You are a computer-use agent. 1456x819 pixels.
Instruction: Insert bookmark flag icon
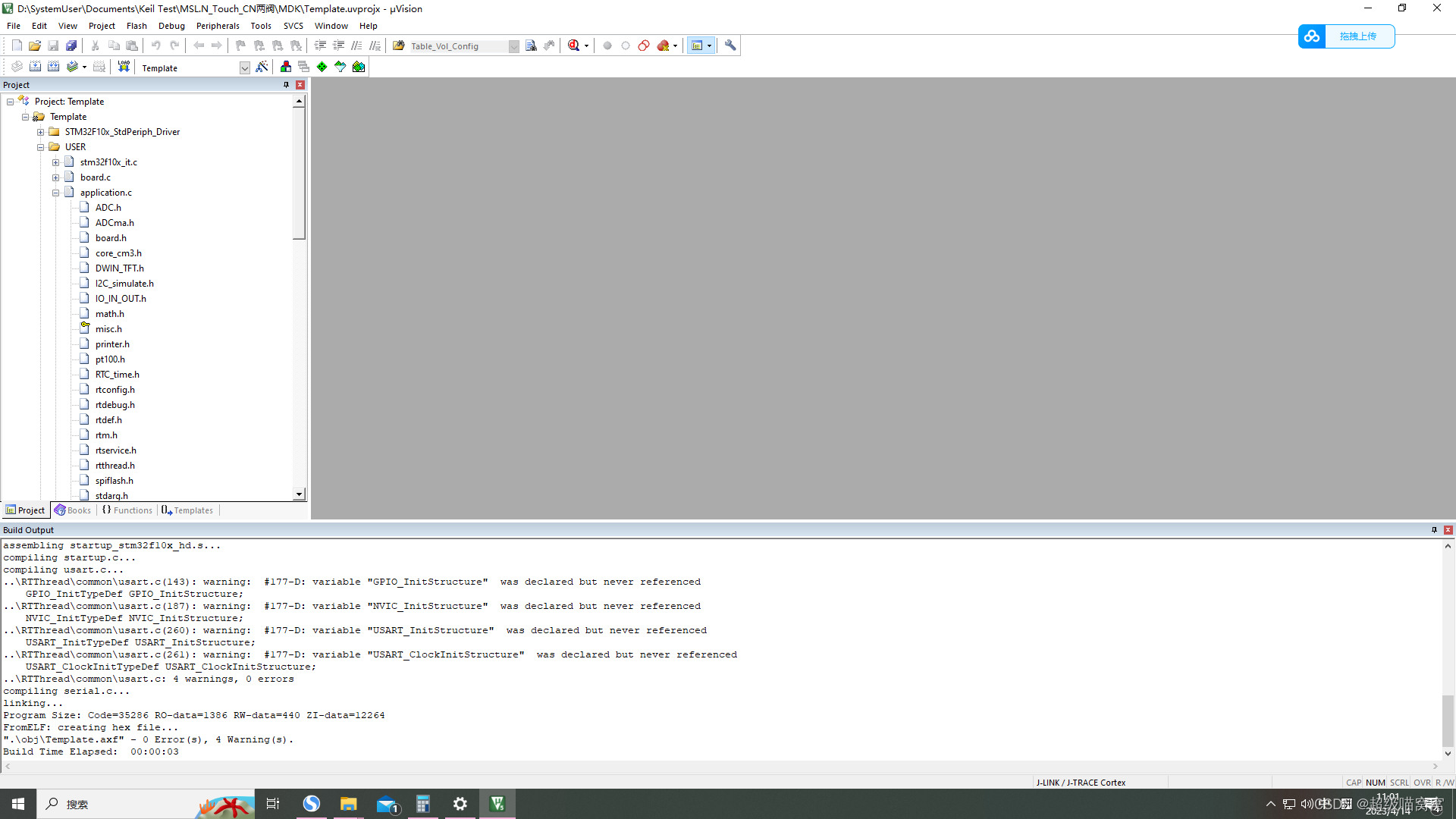(x=241, y=45)
